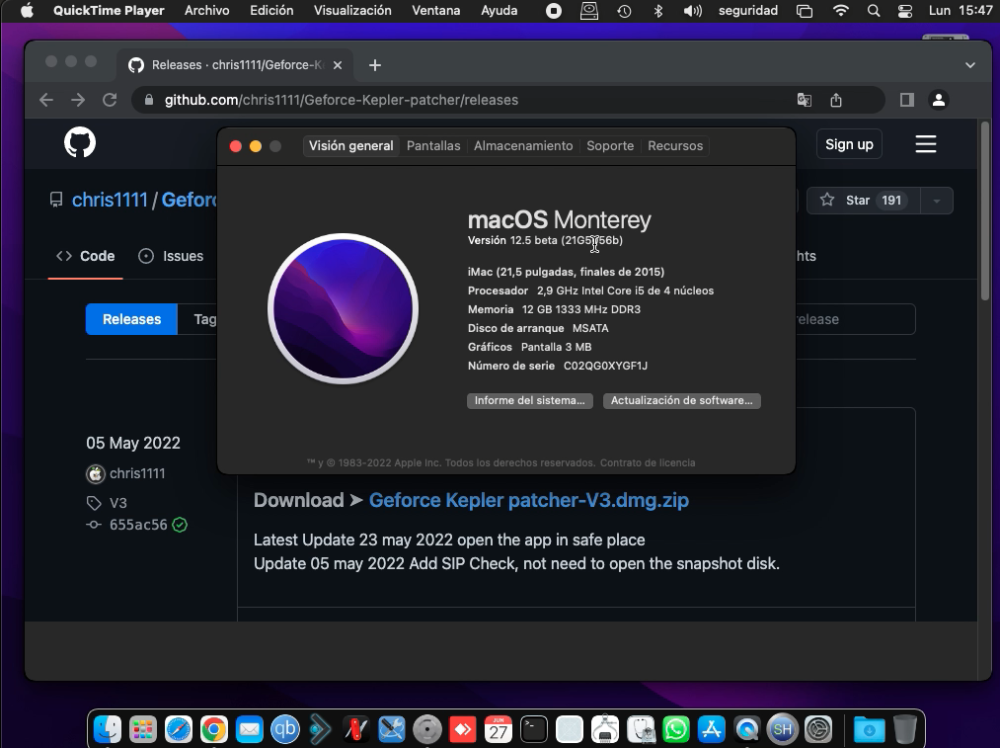
Task: Toggle Chrome side panel icon
Action: (907, 100)
